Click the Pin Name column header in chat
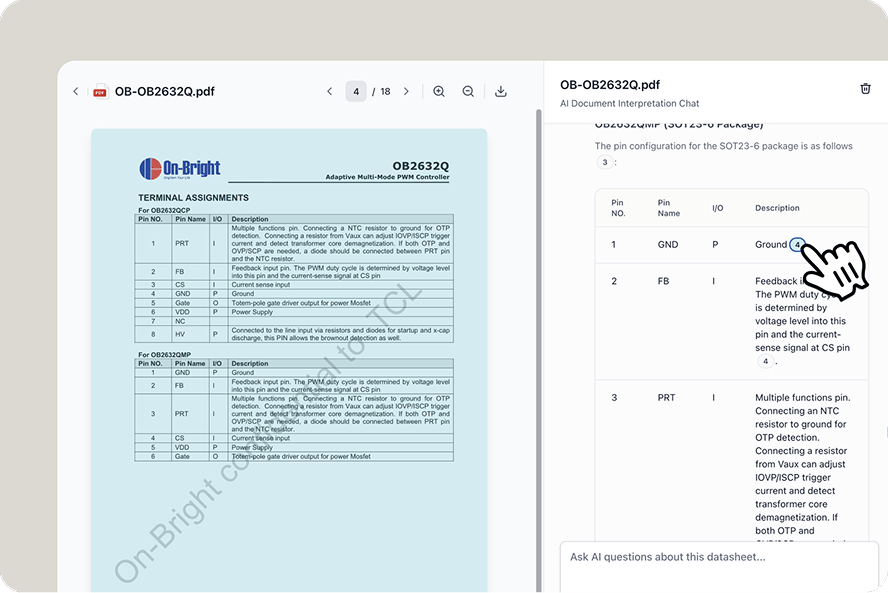The width and height of the screenshot is (888, 593). coord(668,208)
